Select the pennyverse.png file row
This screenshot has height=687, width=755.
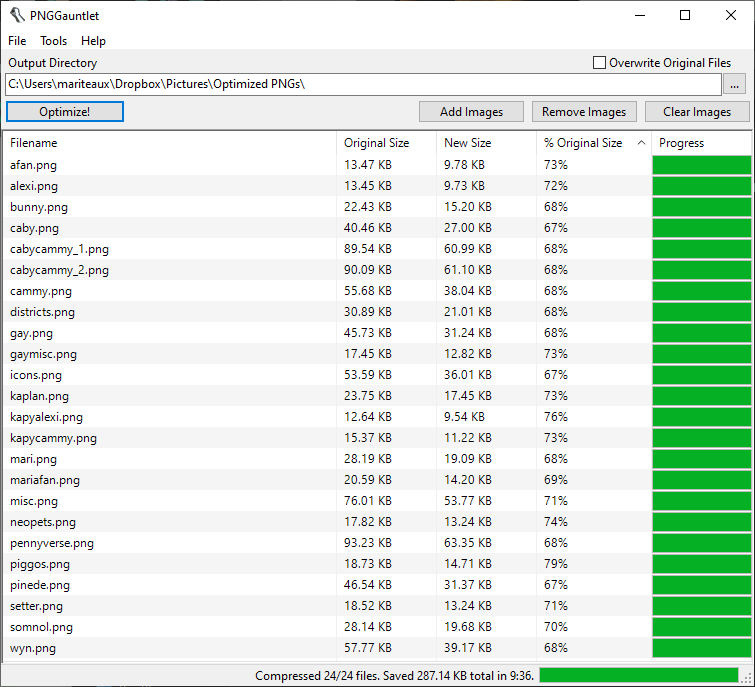pyautogui.click(x=52, y=543)
